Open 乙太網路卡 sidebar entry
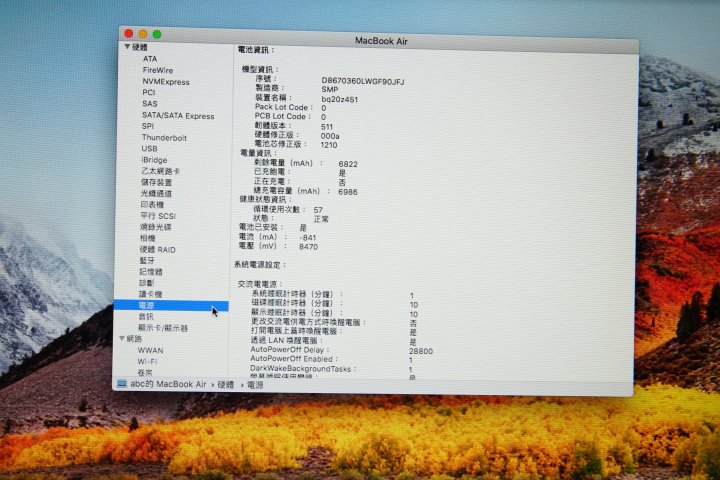The image size is (720, 480). [160, 171]
